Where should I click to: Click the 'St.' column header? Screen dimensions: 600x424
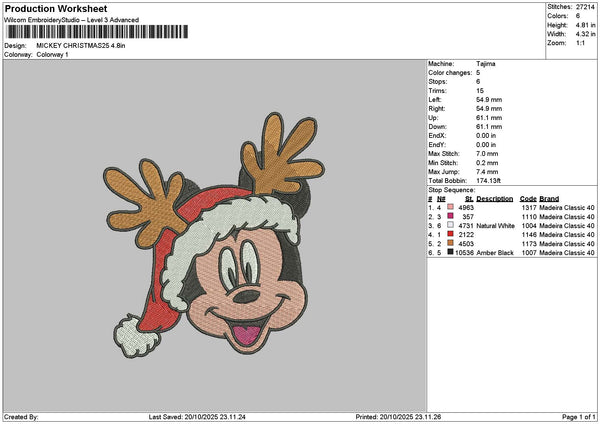tap(470, 199)
